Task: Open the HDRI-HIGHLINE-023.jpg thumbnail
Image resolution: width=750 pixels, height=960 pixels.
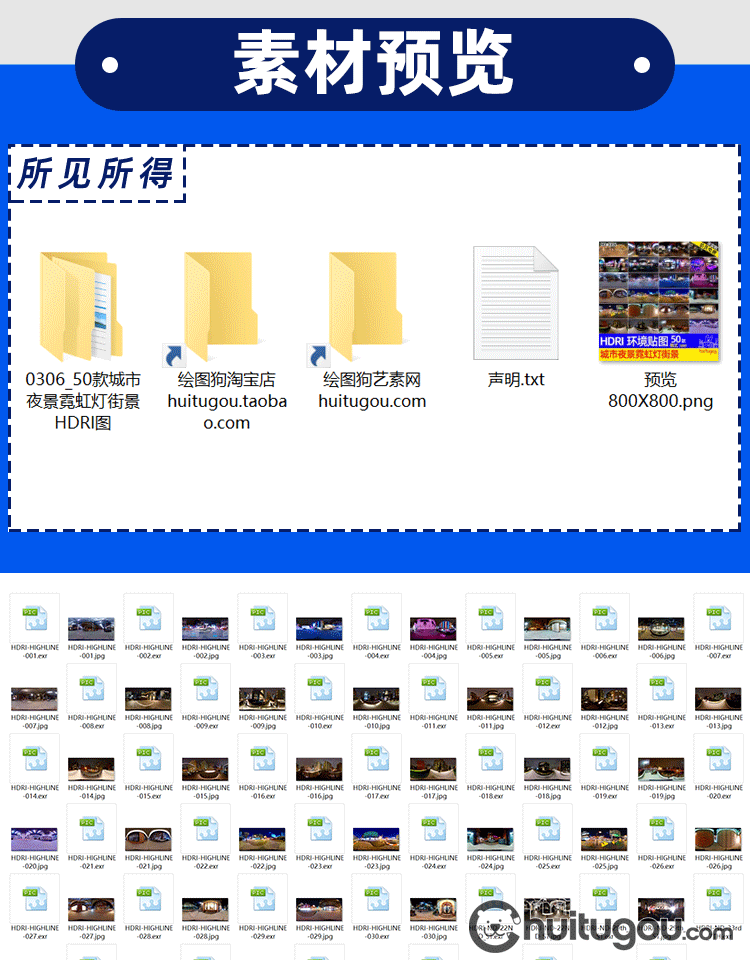Action: click(x=376, y=839)
